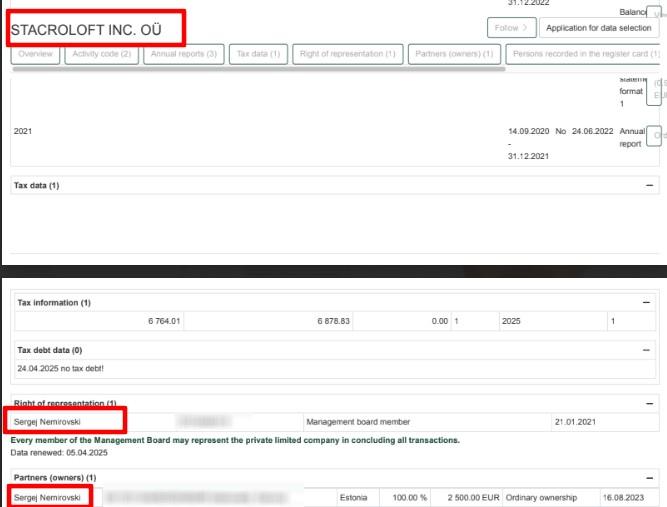Click the 'Annual report' type label for 2021

pos(632,137)
